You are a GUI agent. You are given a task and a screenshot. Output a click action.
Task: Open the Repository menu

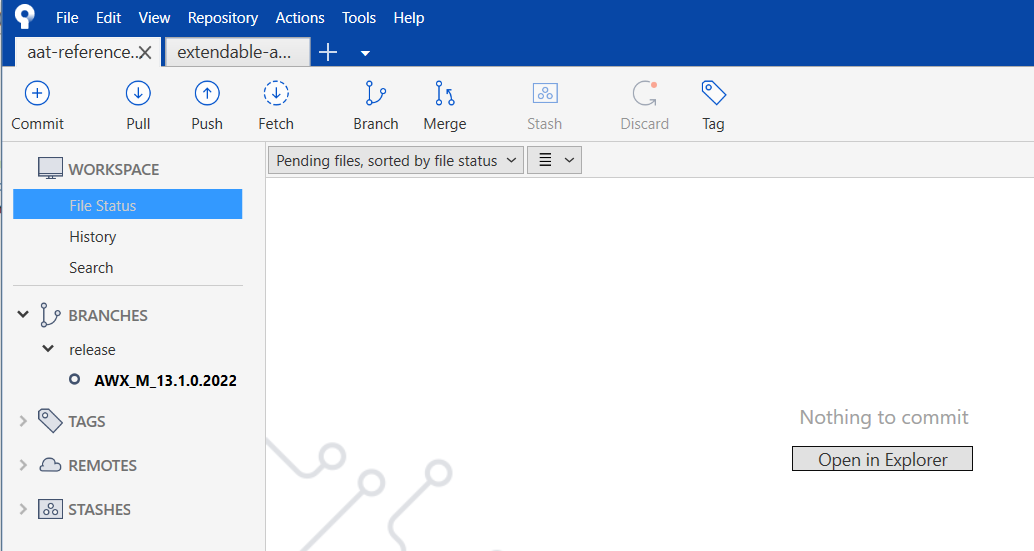222,18
